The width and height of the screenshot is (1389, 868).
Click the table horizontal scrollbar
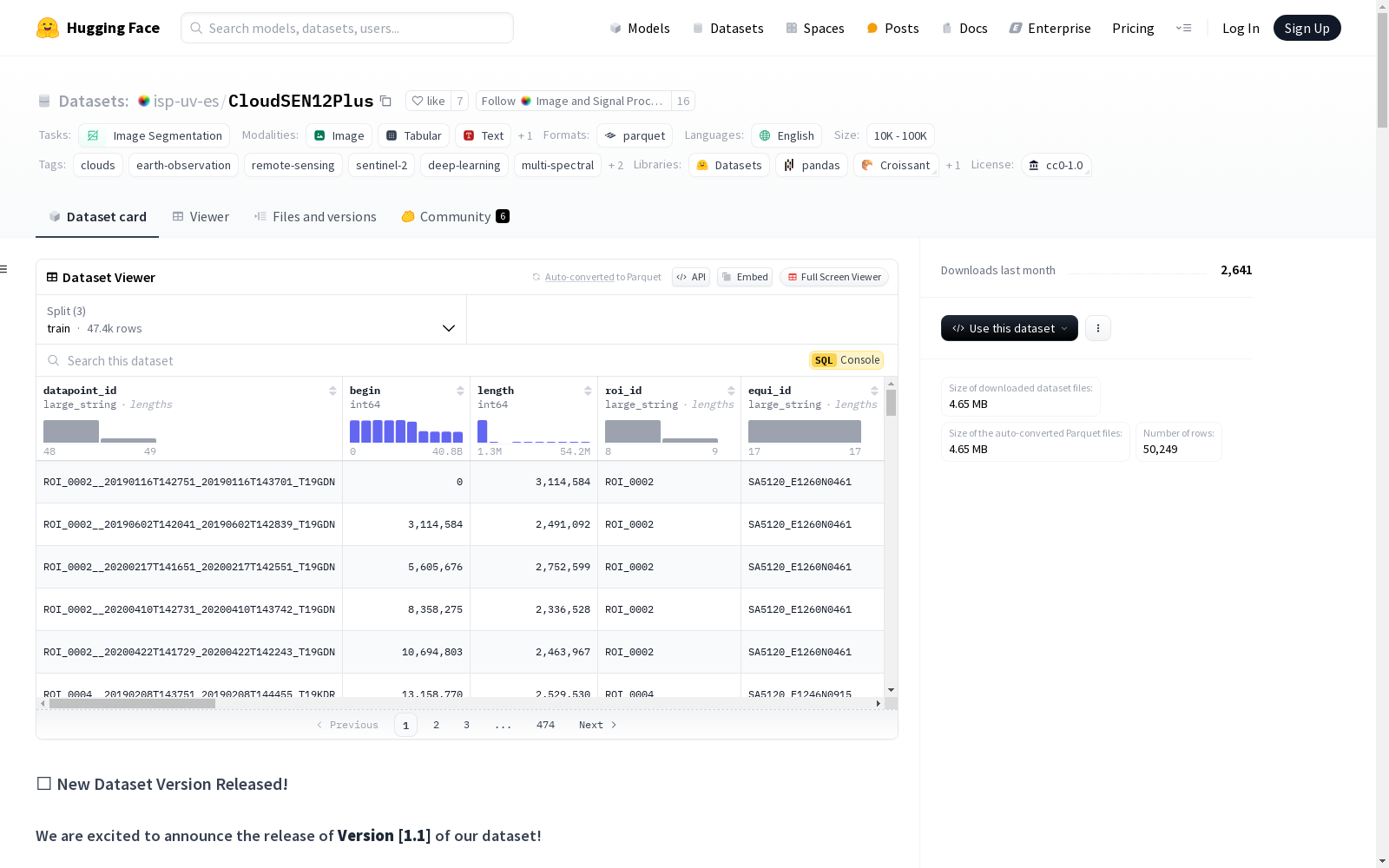[x=132, y=704]
